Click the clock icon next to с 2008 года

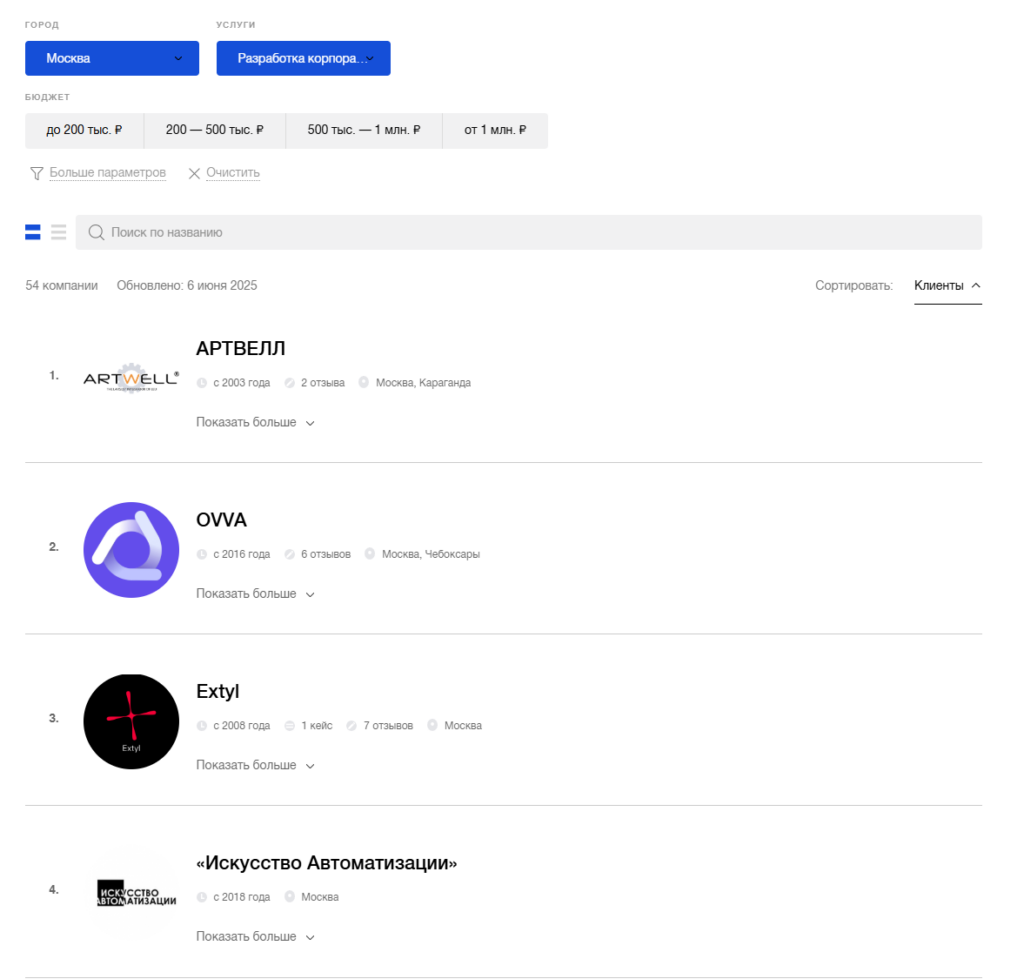[x=202, y=726]
